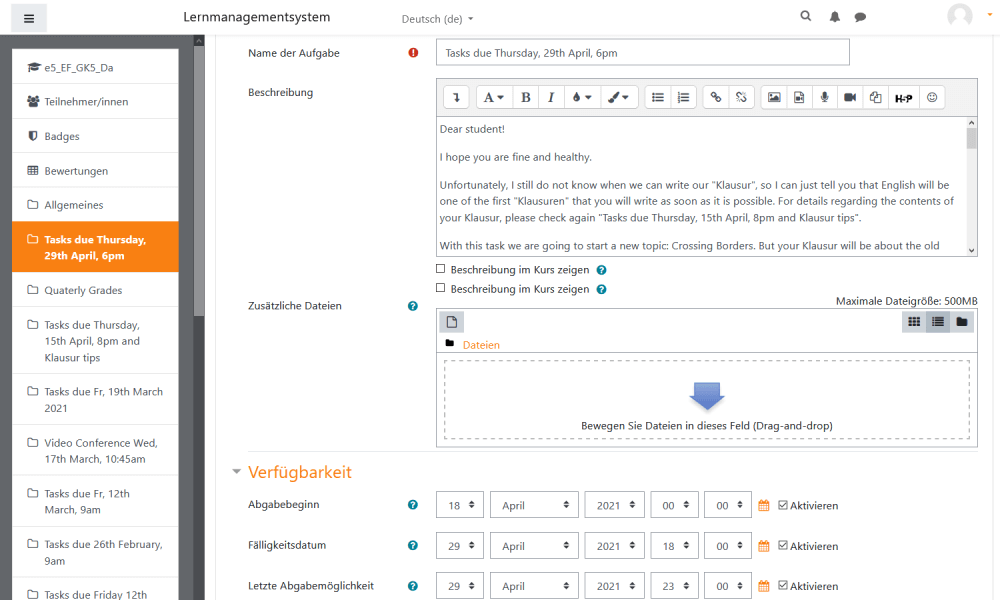Viewport: 1000px width, 600px height.
Task: Open the H5P insert tool
Action: pyautogui.click(x=903, y=97)
